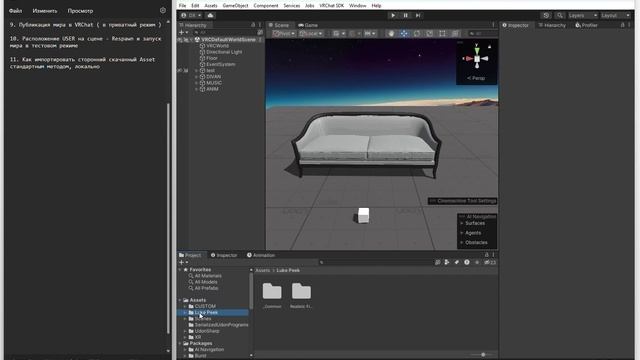Switch to the Animation tab
640x360 pixels.
tap(260, 255)
